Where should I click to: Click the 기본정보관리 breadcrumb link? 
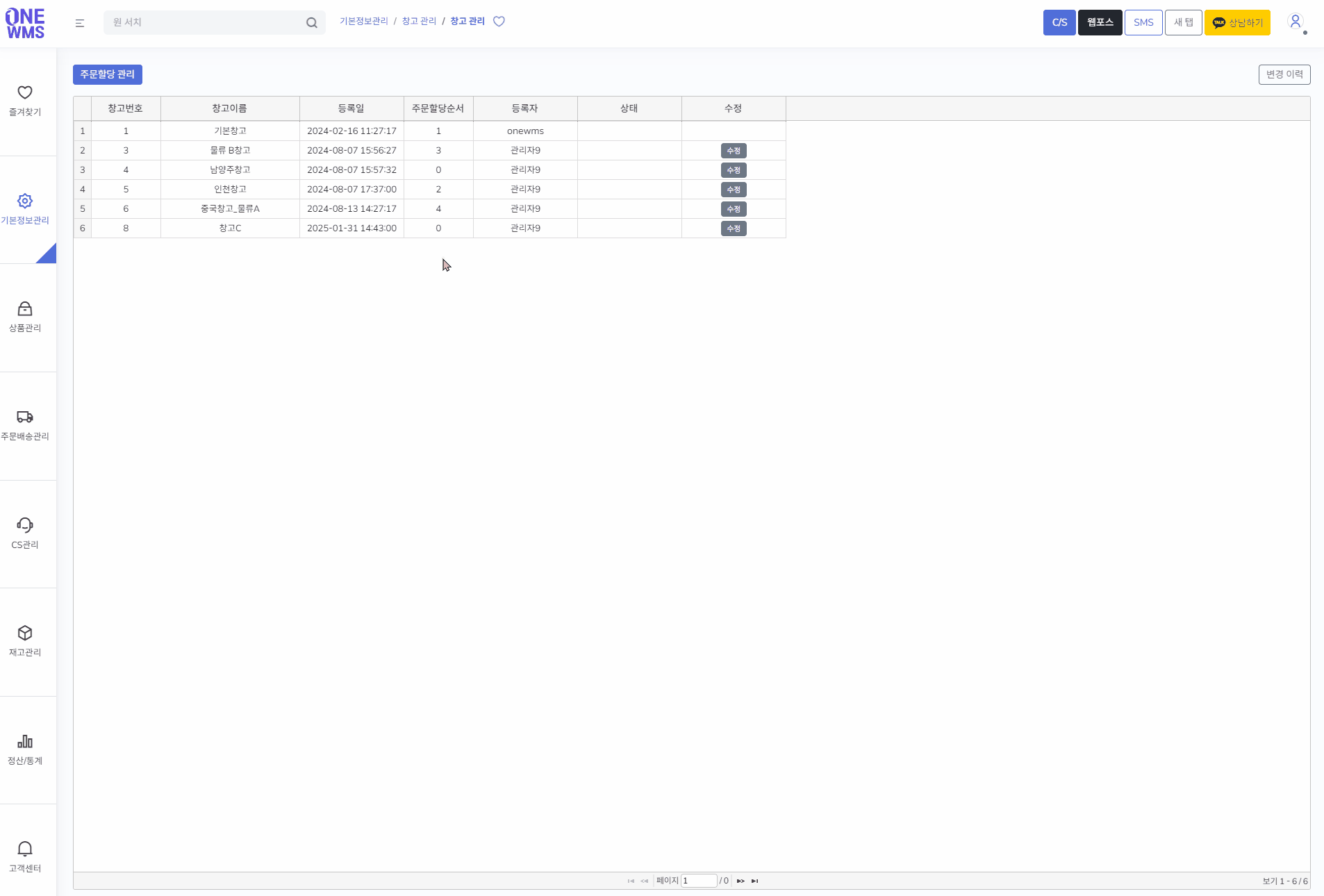[364, 22]
